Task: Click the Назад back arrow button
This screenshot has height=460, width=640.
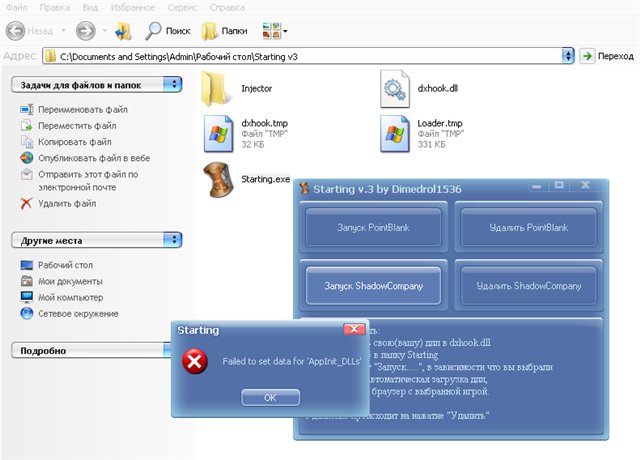Action: (x=16, y=31)
